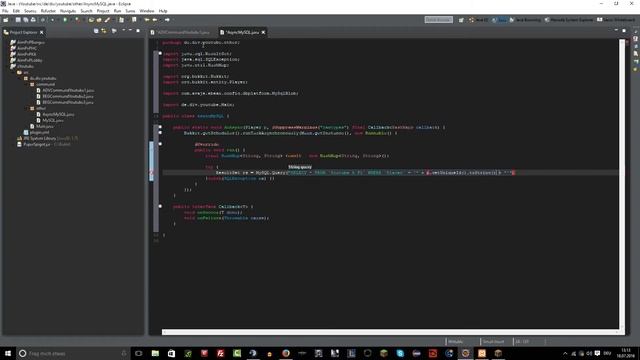Click the Forward navigation arrow in toolbar

coord(167,20)
